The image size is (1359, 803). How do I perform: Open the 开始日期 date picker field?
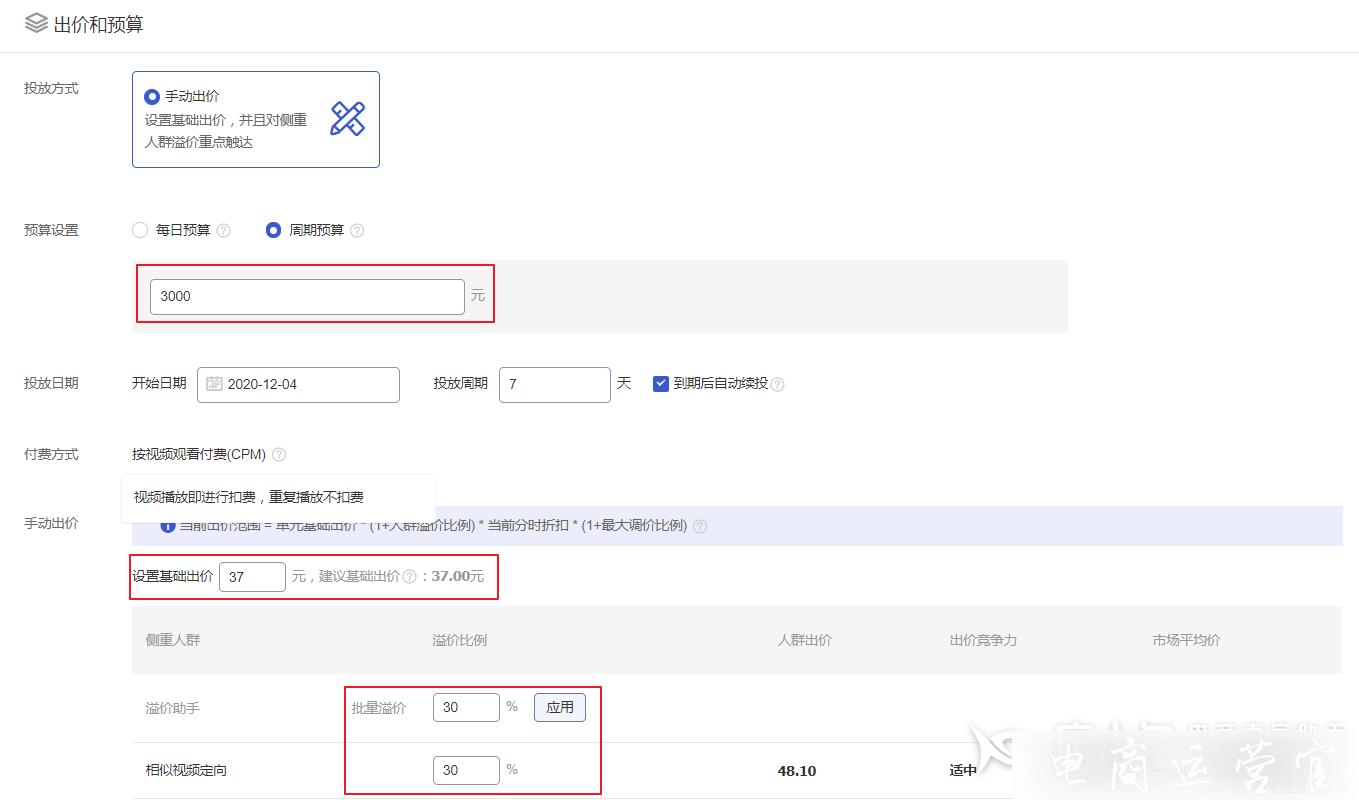(298, 385)
